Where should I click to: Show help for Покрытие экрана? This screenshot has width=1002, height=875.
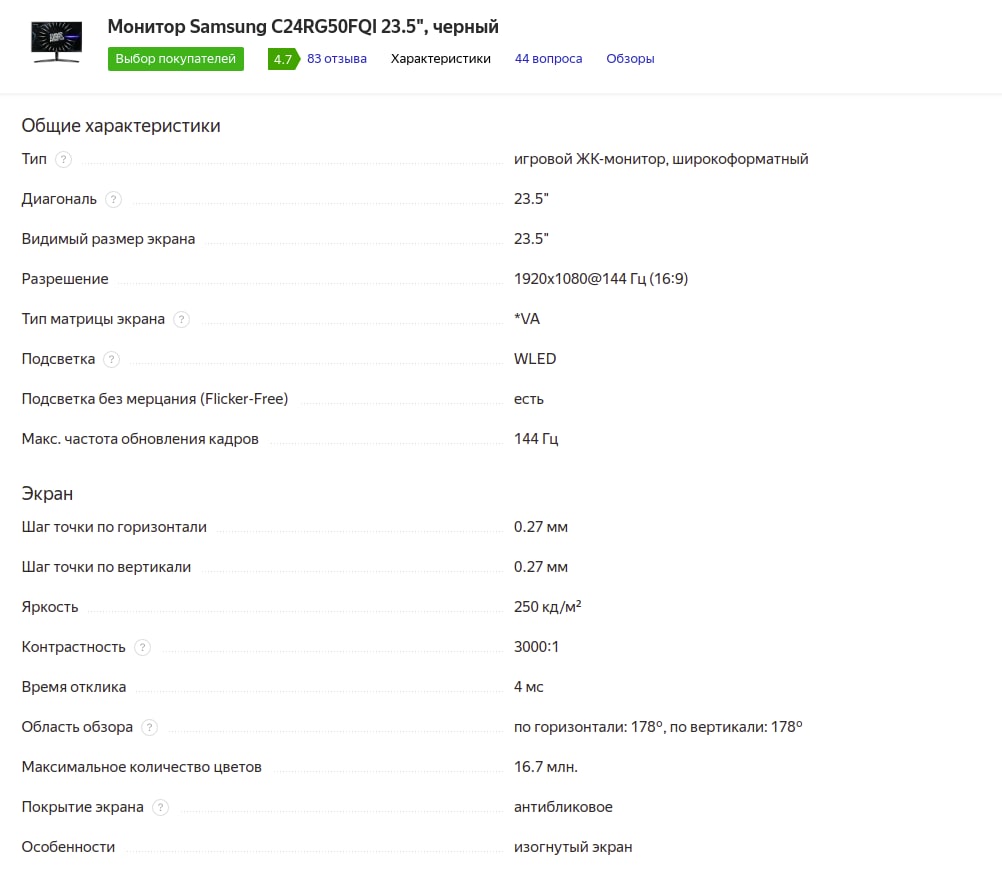point(160,807)
